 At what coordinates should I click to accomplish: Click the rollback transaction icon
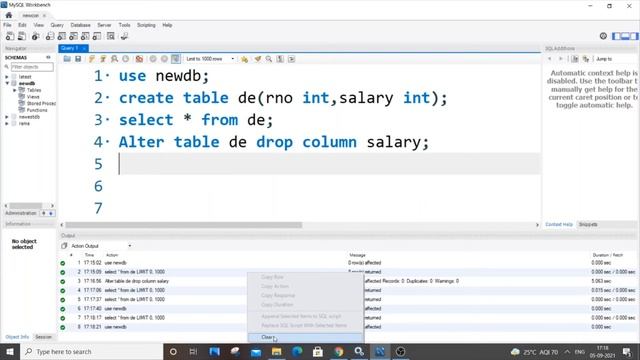164,59
